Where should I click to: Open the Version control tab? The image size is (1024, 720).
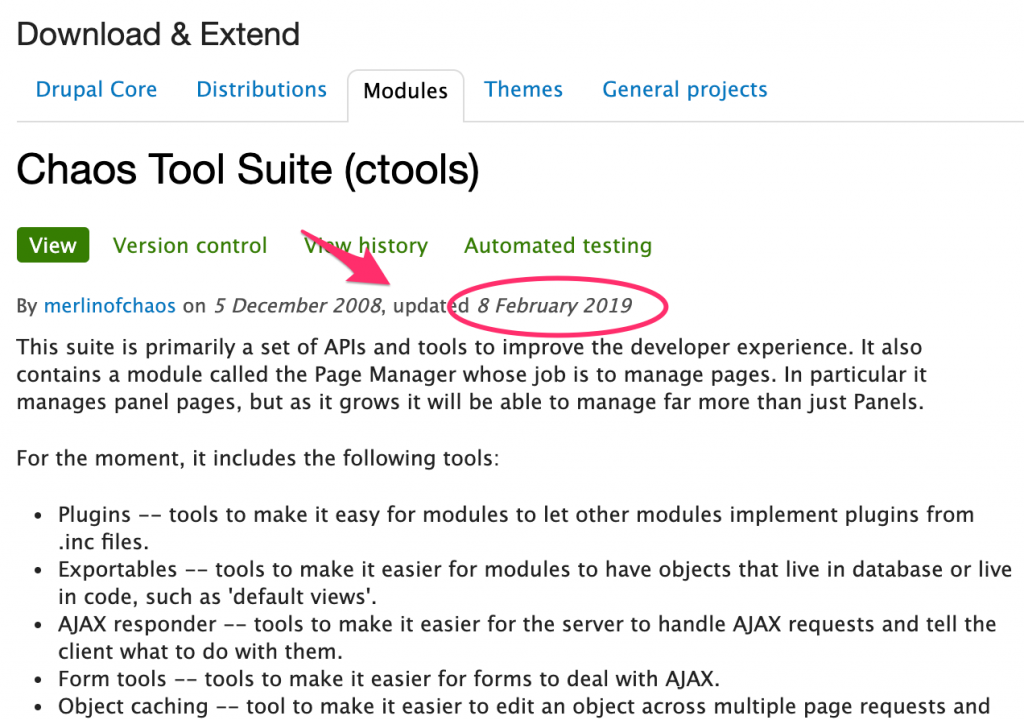(190, 246)
